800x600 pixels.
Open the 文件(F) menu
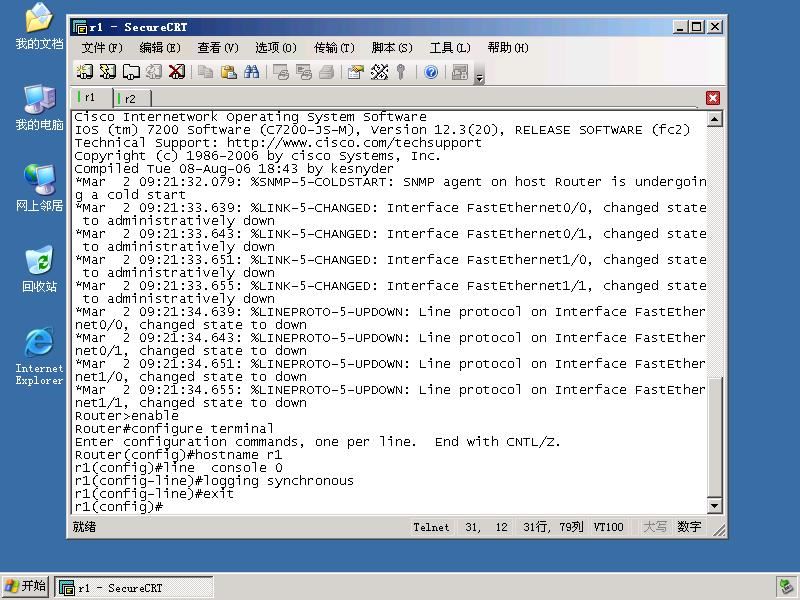coord(102,48)
